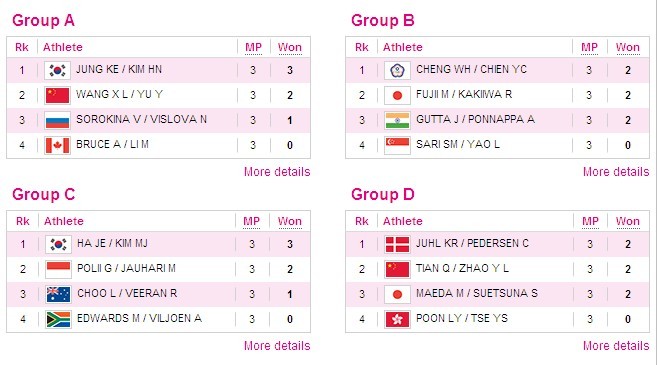Click South Africa flag beside EDWARDS M / VILJOEN A
The height and width of the screenshot is (365, 657).
(58, 319)
